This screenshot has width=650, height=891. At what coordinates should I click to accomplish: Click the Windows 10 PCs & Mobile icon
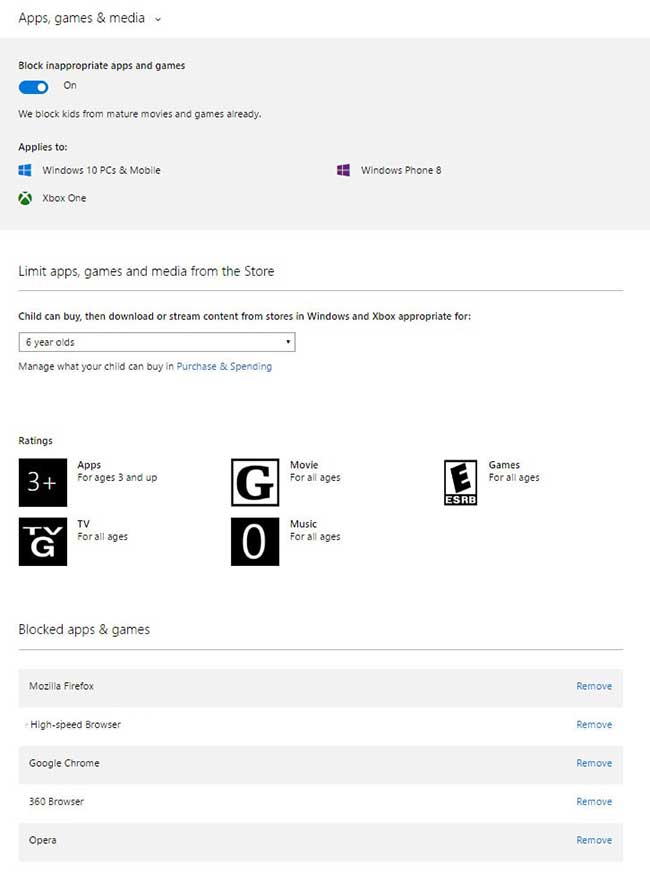25,170
